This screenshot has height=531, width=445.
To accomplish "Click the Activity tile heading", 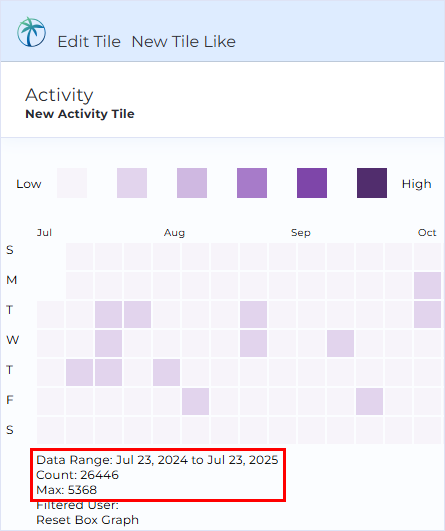I will coord(59,95).
